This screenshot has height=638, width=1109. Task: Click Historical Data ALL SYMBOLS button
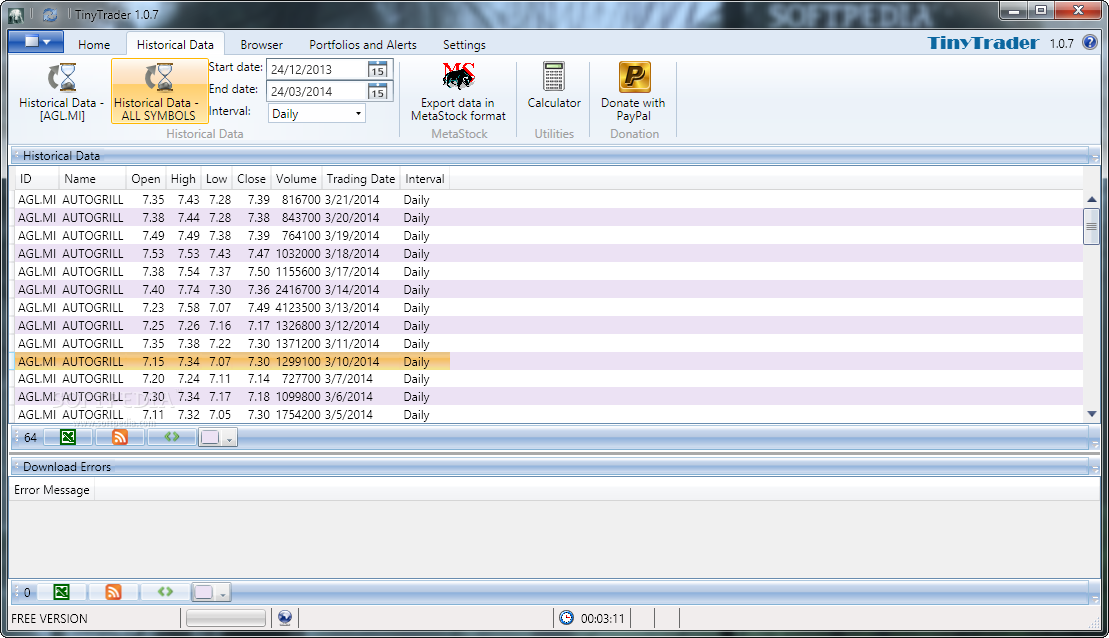pos(159,91)
